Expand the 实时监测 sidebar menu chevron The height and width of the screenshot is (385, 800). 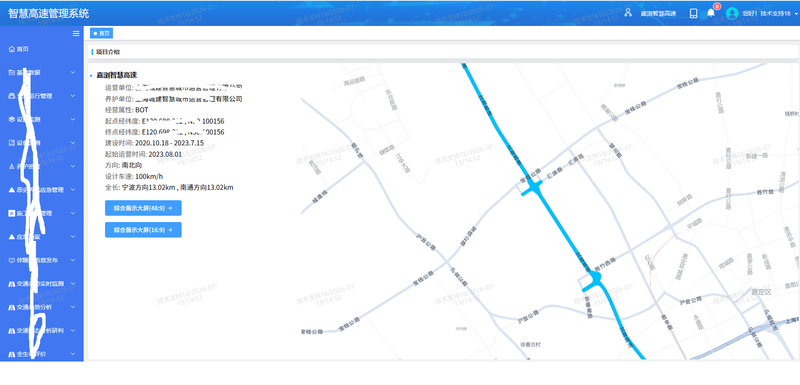73,284
